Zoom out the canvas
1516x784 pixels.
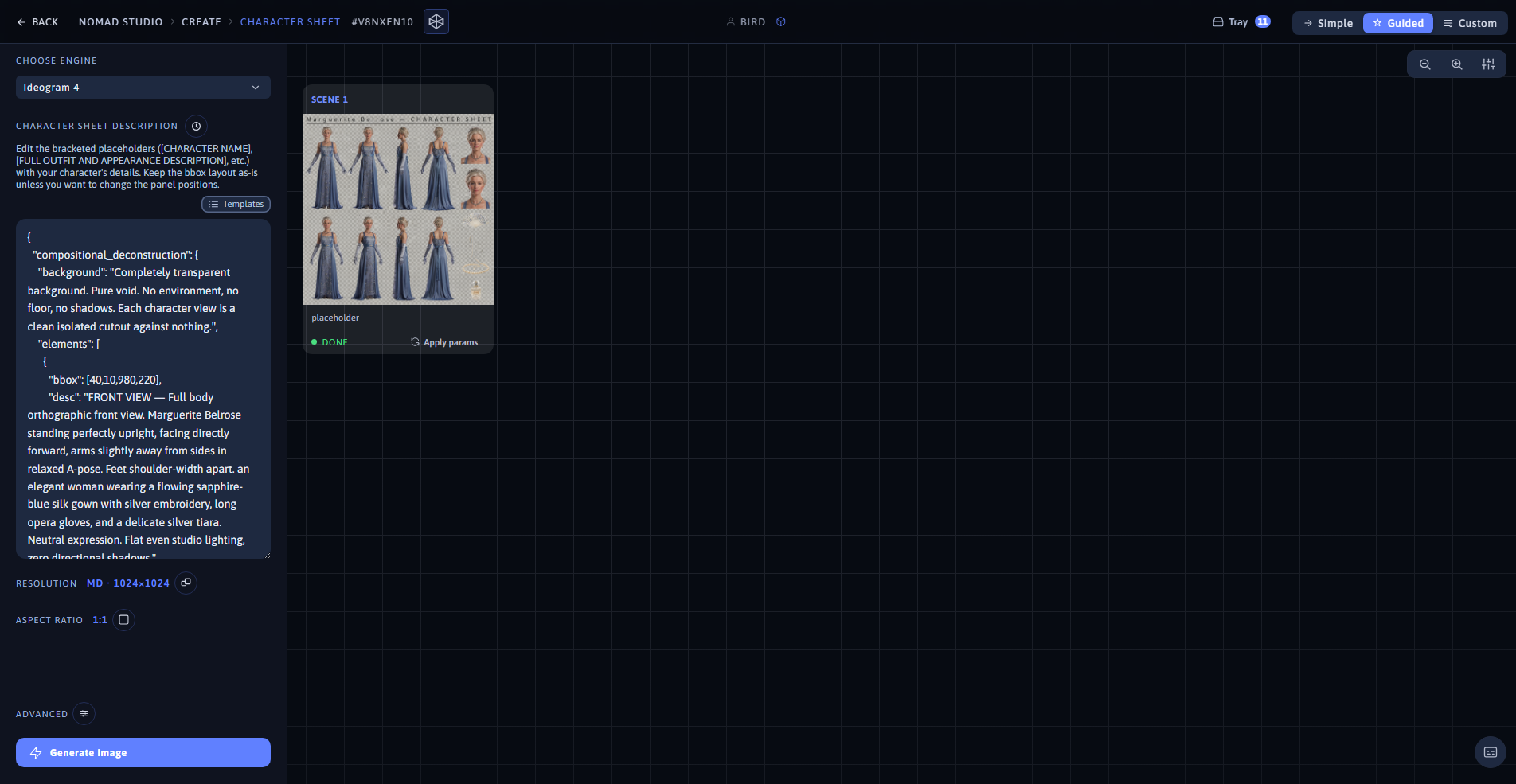point(1425,64)
